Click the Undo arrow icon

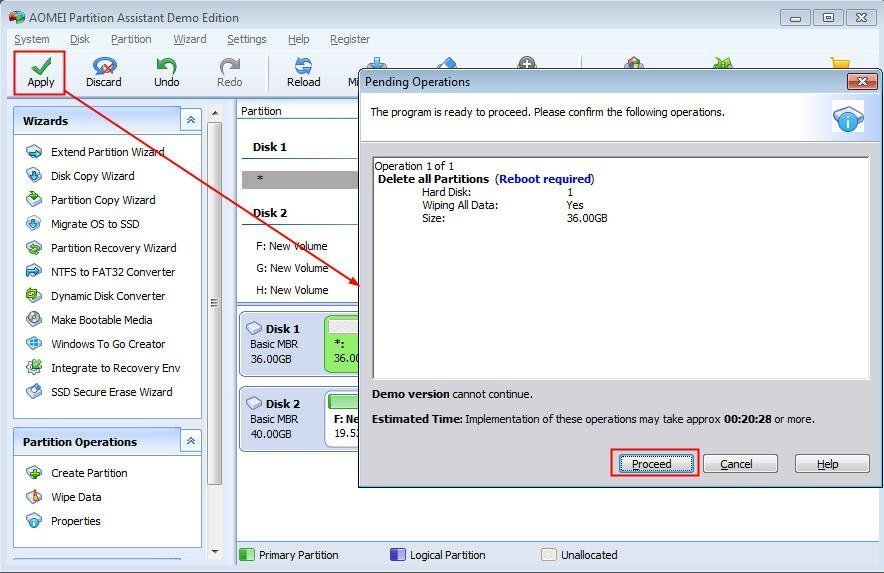click(x=166, y=67)
